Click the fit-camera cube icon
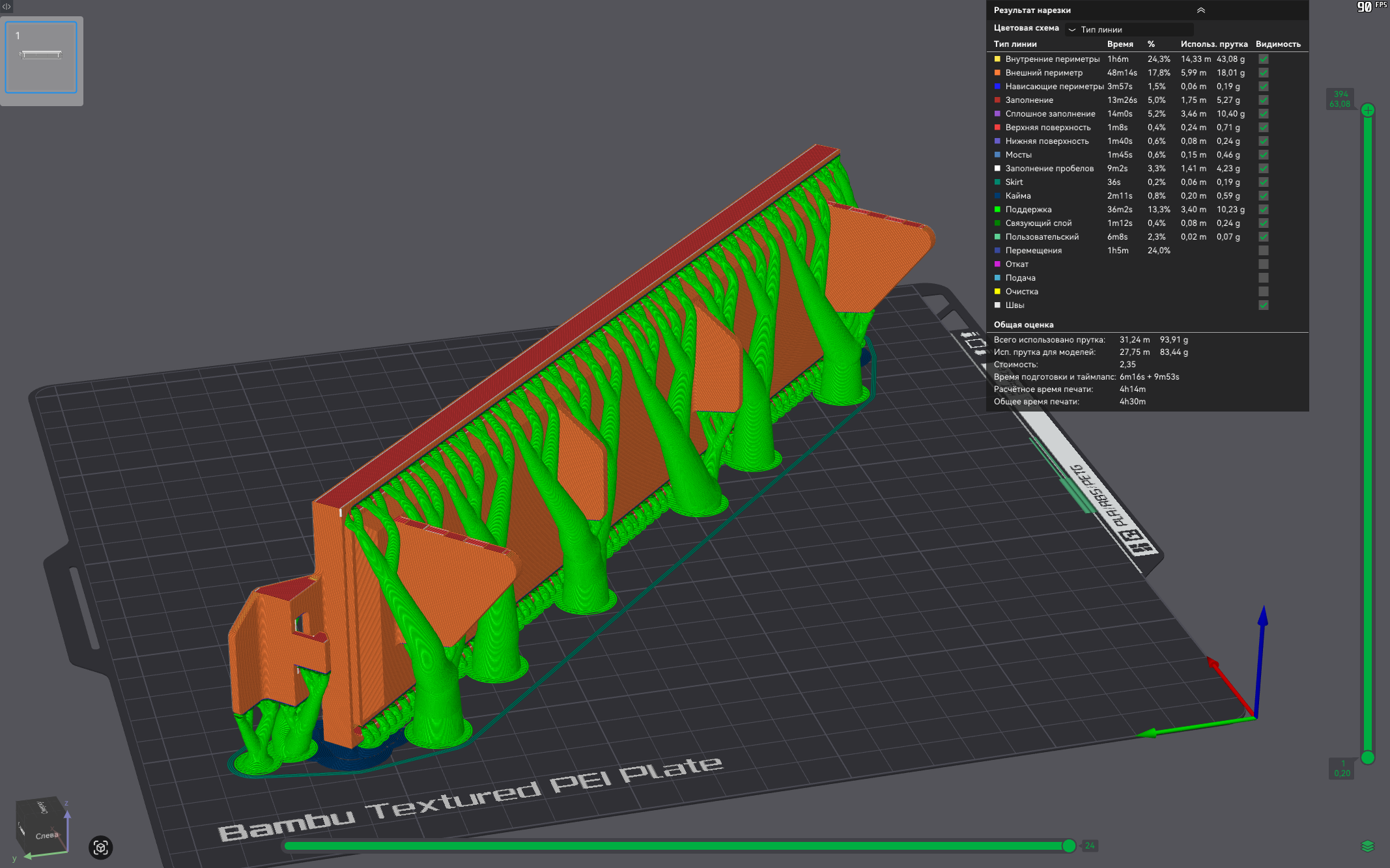Viewport: 1390px width, 868px height. tap(100, 847)
